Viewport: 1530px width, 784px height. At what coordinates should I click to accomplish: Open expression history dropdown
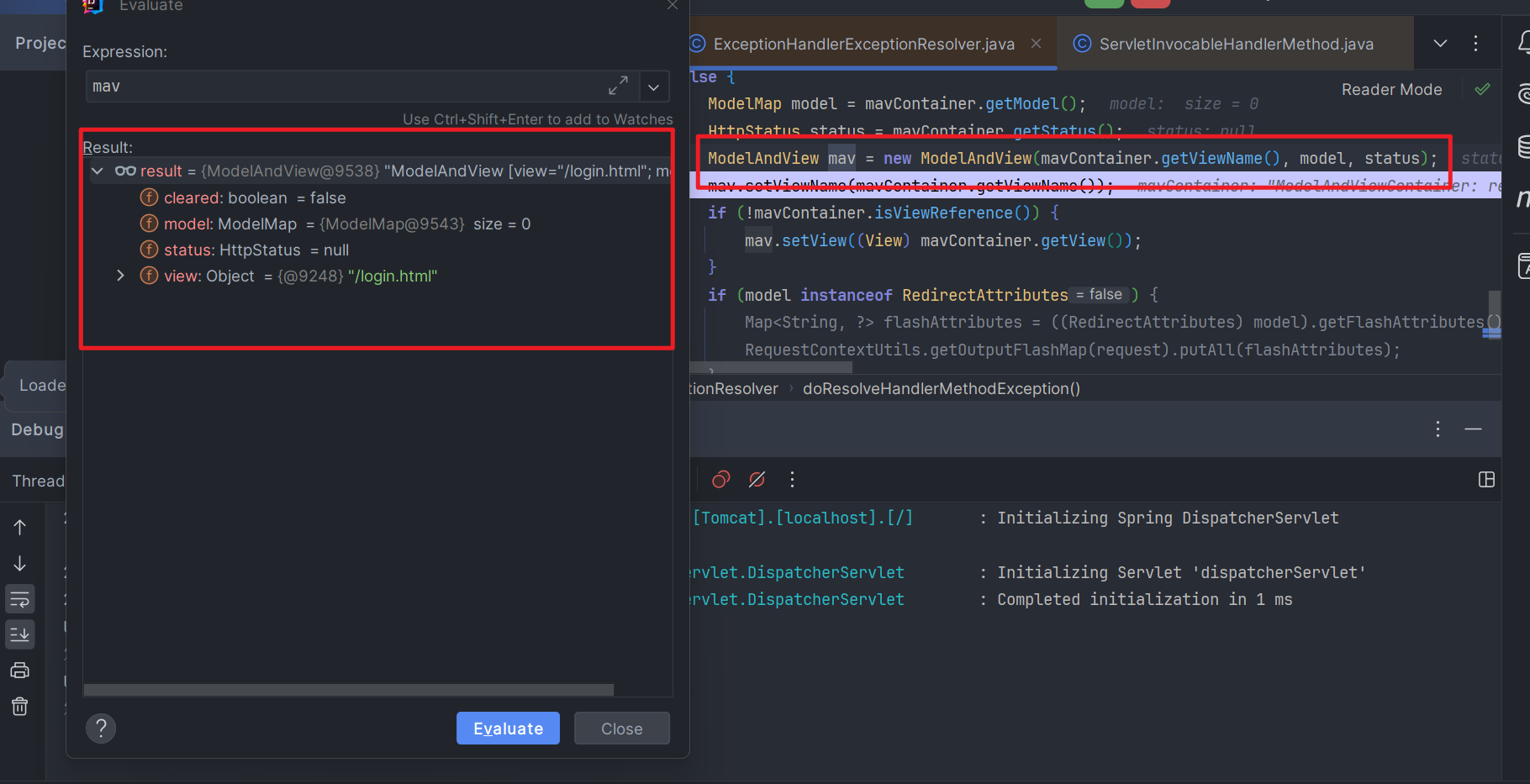tap(653, 87)
